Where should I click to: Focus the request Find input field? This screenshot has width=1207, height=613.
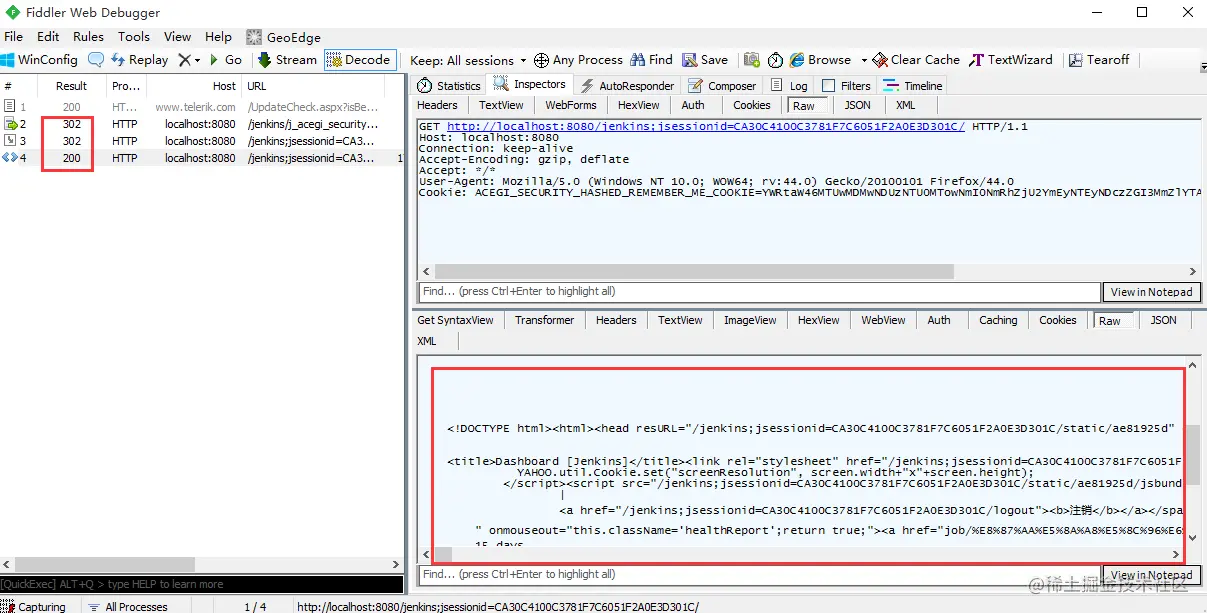tap(758, 292)
